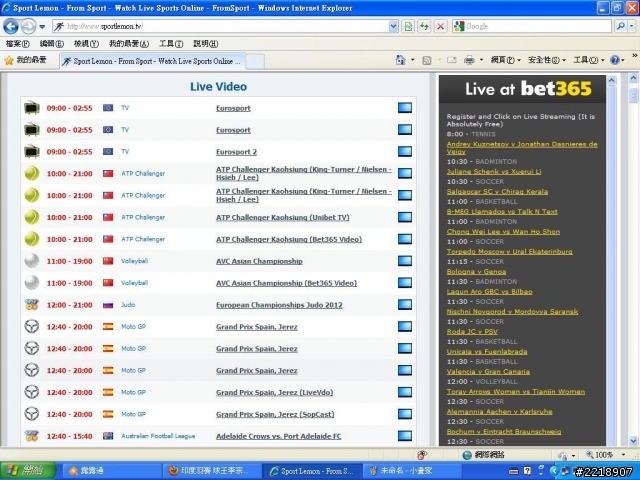
Task: Click the Print icon
Action: point(469,60)
